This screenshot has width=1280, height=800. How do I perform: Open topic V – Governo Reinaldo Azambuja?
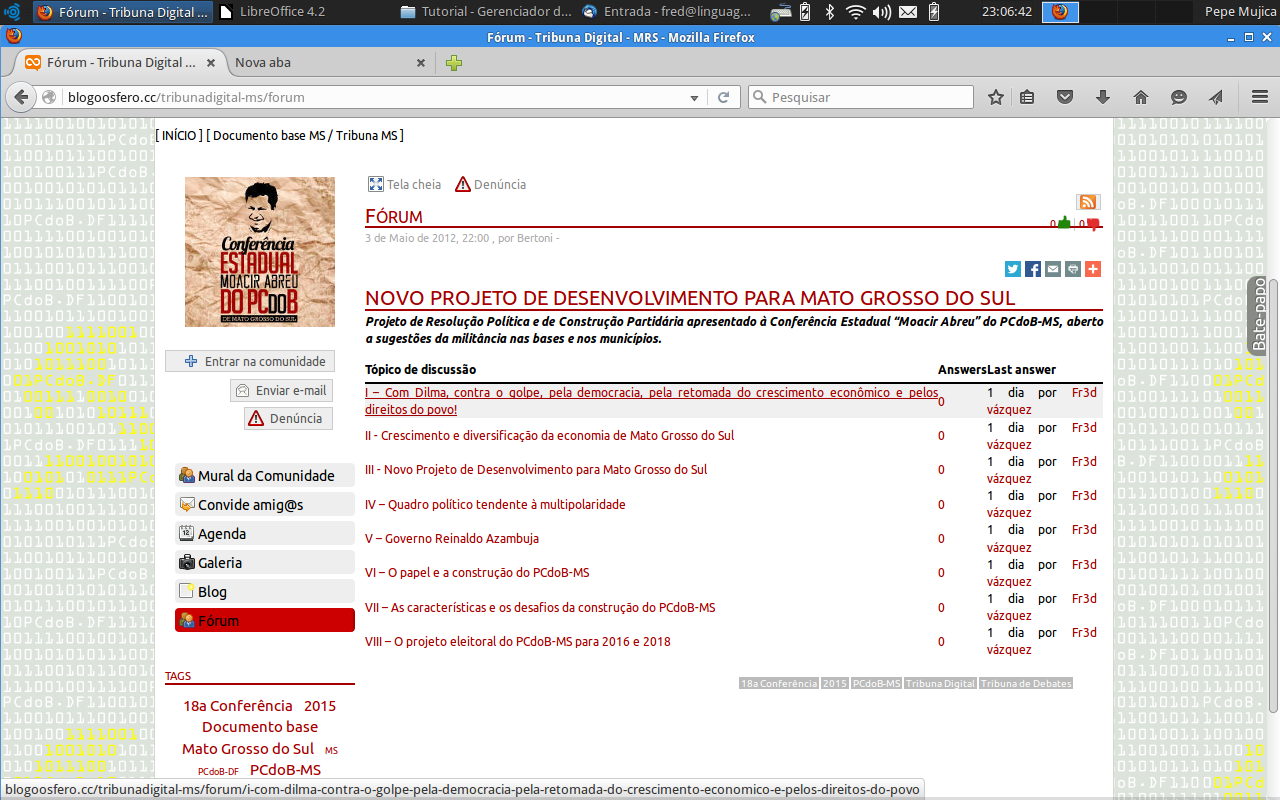click(x=452, y=539)
